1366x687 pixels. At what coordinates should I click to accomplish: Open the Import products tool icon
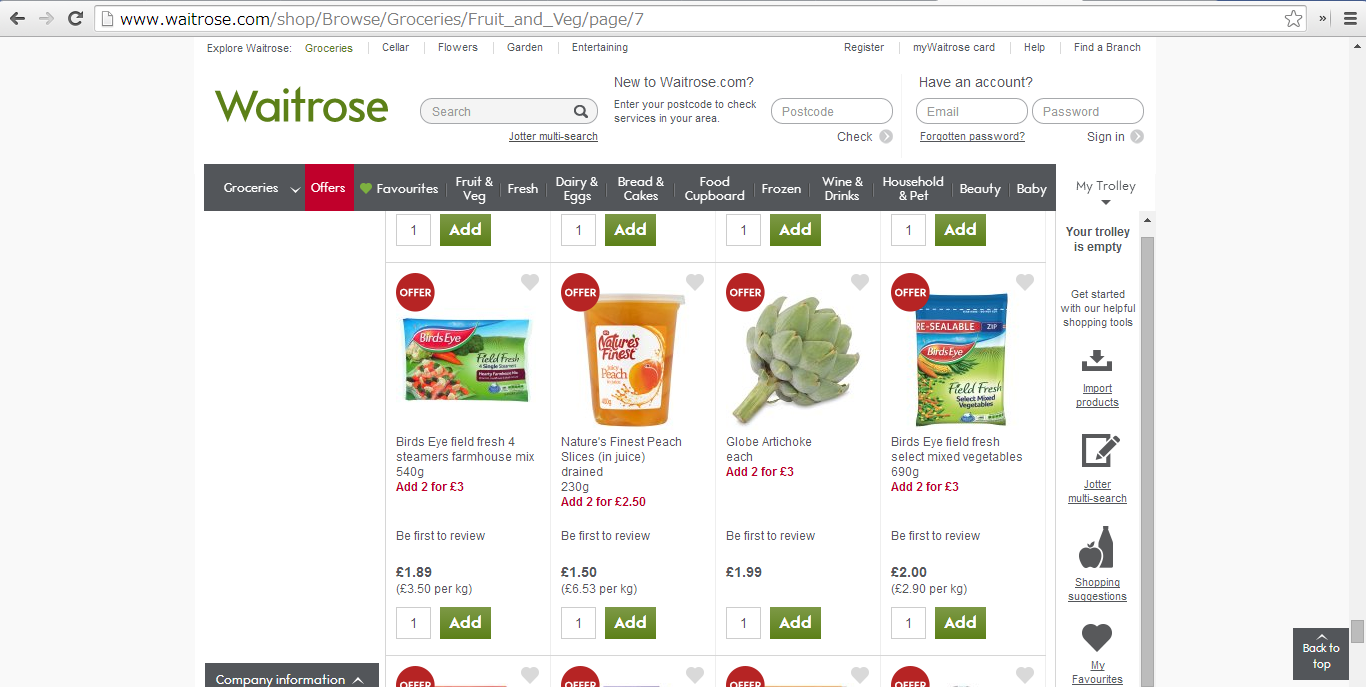tap(1097, 360)
